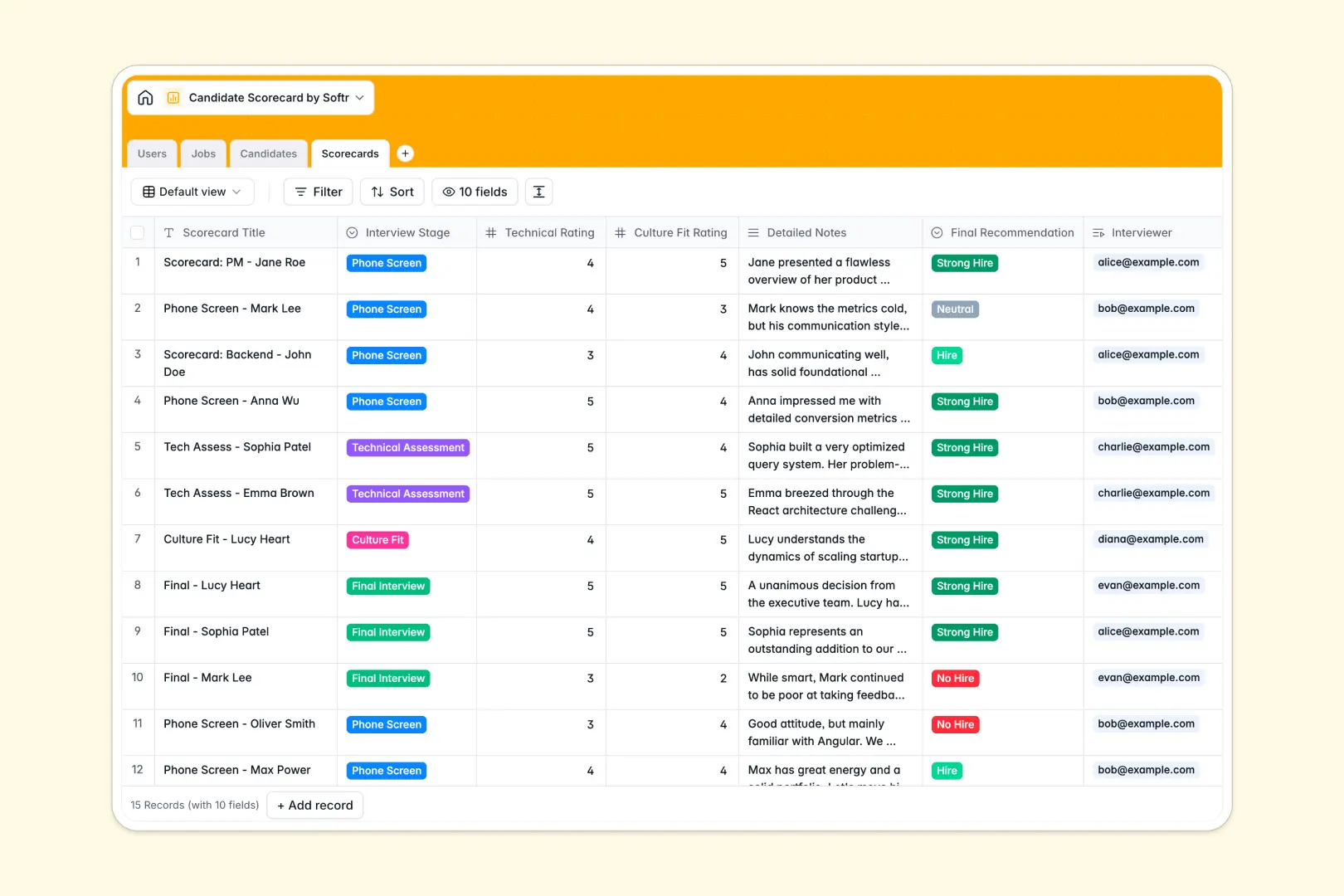Click the plus icon to add a new table
Viewport: 1344px width, 896px height.
point(405,153)
